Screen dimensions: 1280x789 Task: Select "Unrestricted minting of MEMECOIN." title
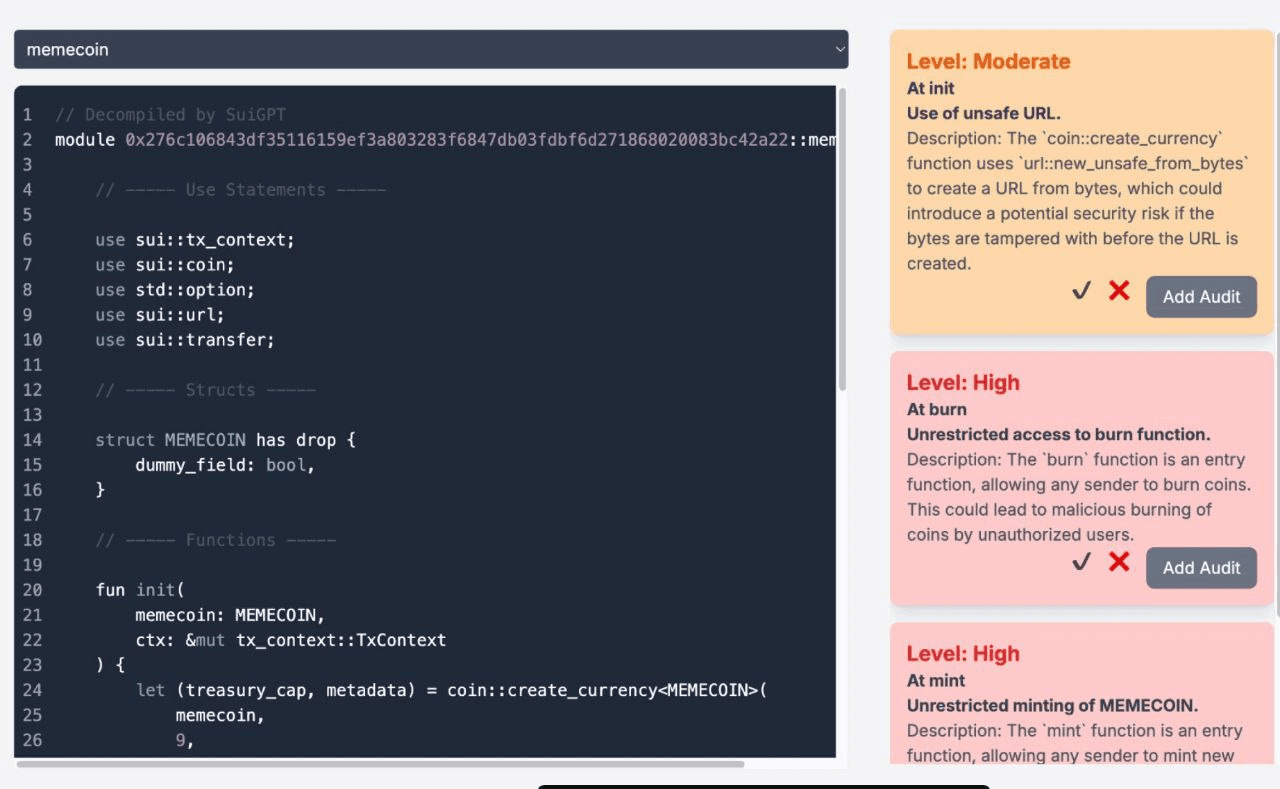[1052, 705]
